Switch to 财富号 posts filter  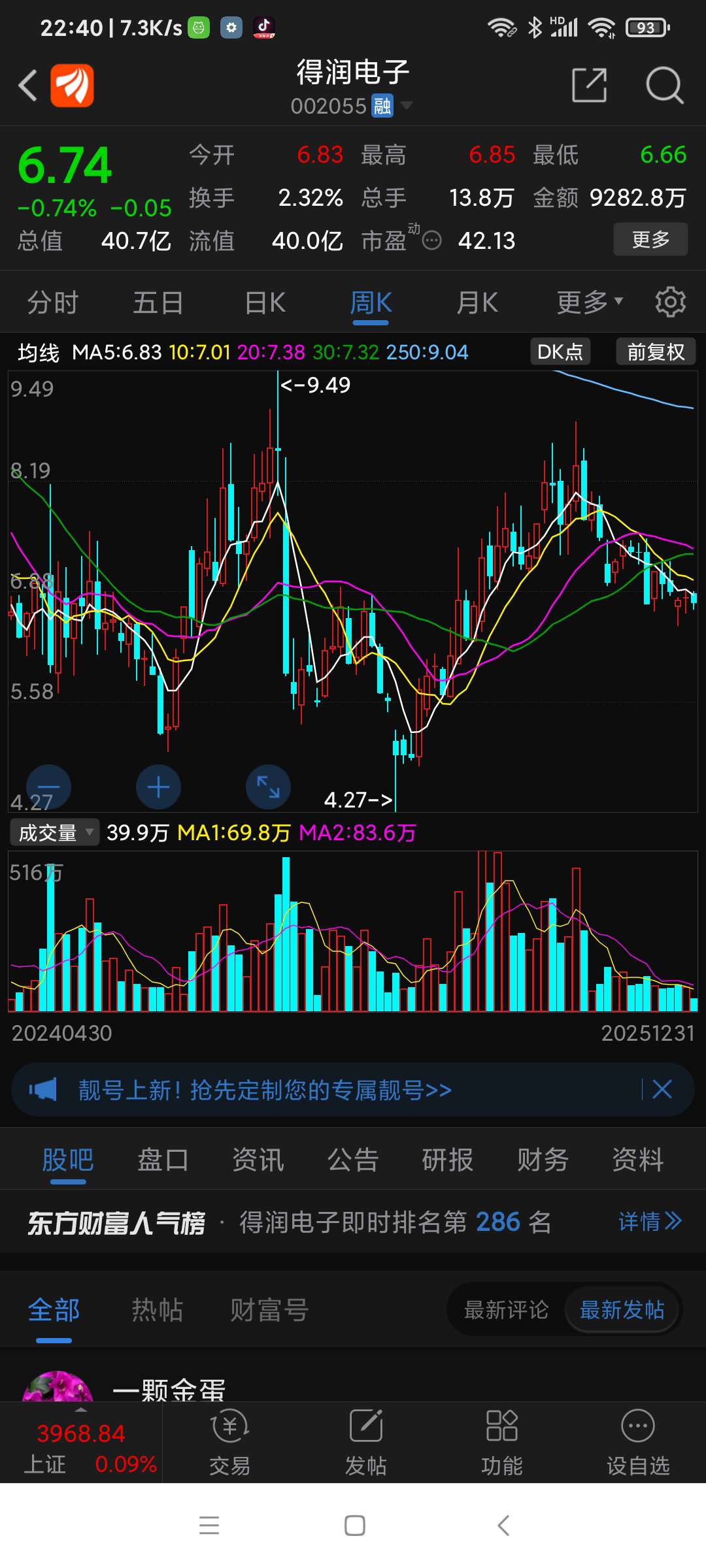click(269, 1310)
